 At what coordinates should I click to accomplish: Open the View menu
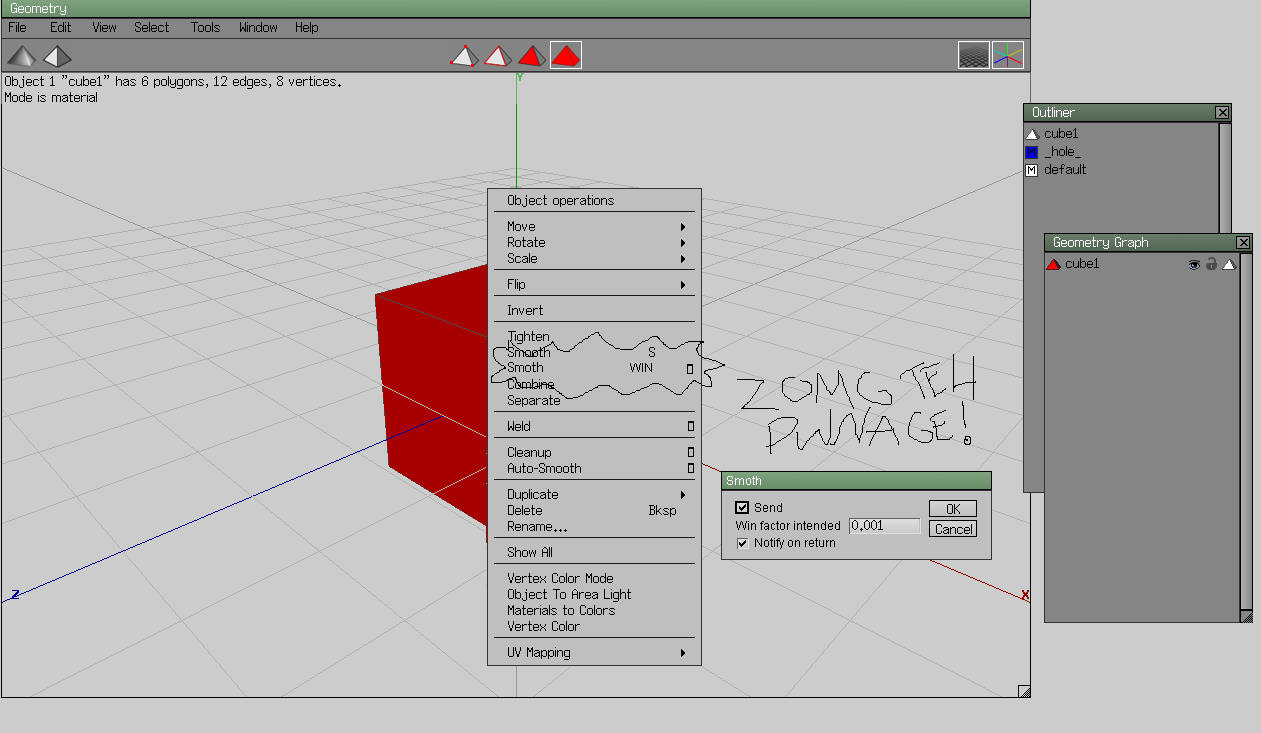point(104,28)
